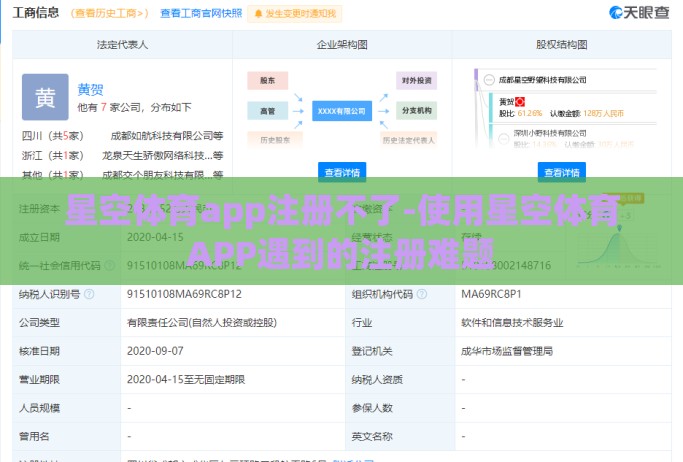This screenshot has height=462, width=683.
Task: Click the 核准日期 label
Action: [39, 351]
